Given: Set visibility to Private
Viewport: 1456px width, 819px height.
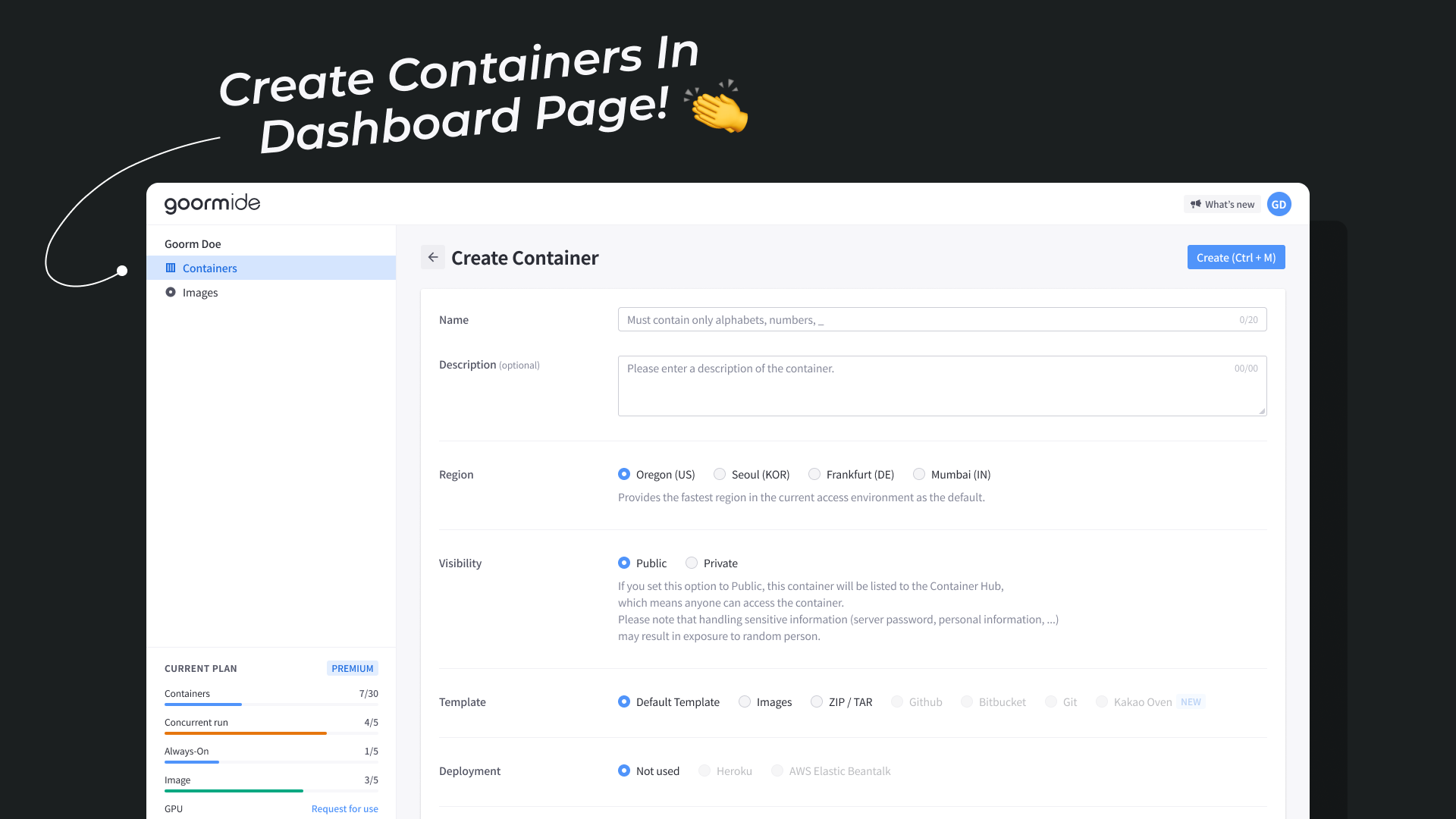Looking at the screenshot, I should coord(711,563).
